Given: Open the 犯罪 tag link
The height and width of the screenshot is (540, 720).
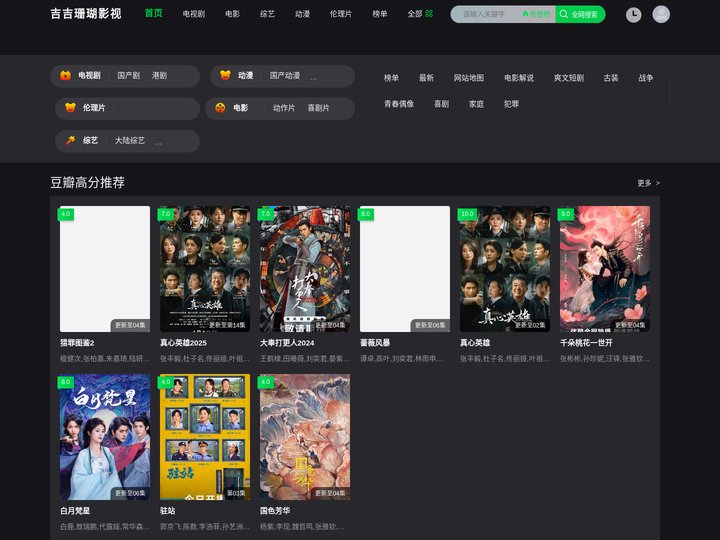Looking at the screenshot, I should click(511, 104).
